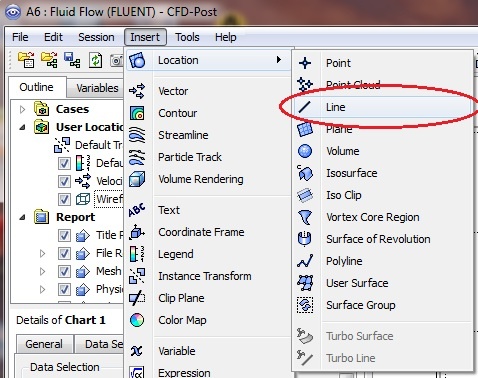
Task: Select the Contour icon in Insert menu
Action: (x=137, y=113)
